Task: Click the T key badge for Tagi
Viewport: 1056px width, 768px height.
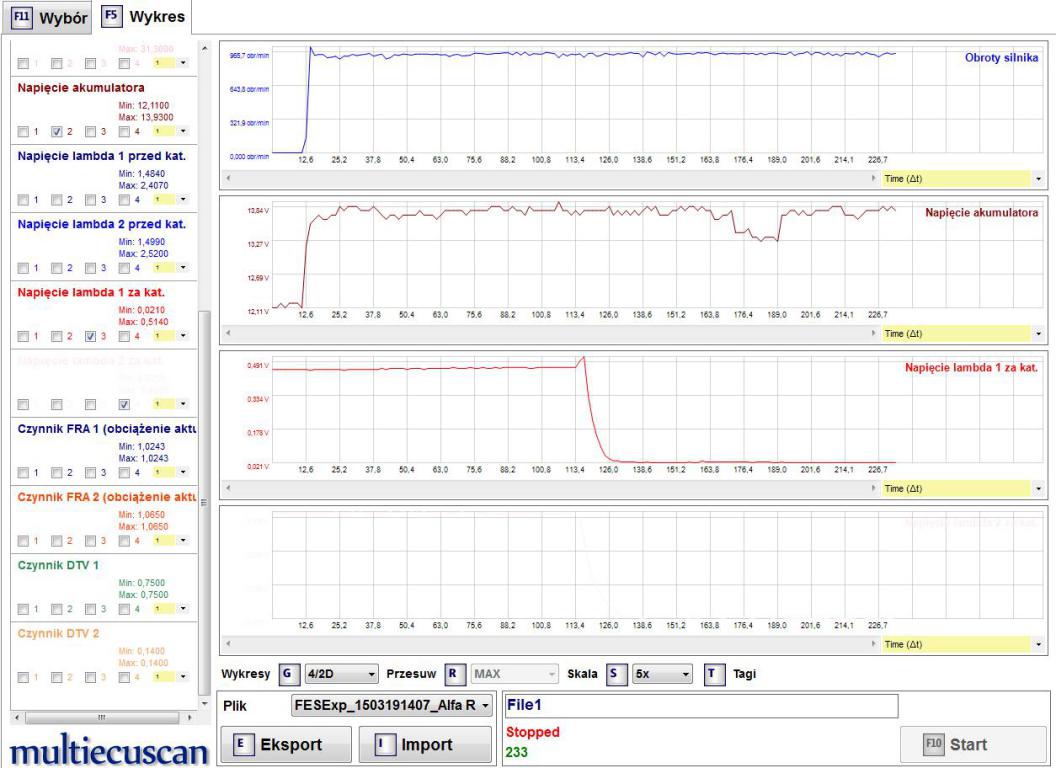Action: click(714, 674)
